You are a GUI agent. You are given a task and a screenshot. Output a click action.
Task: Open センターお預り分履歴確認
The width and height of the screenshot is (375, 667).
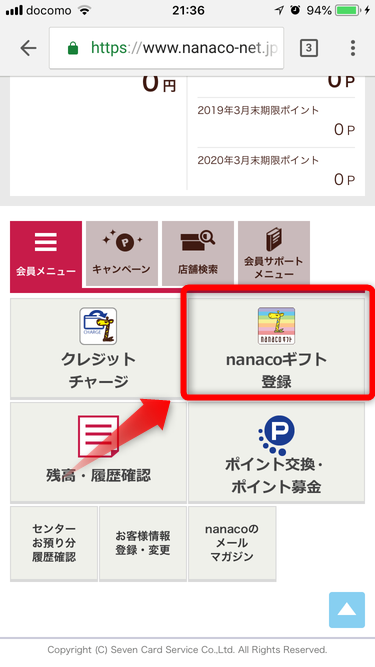54,543
